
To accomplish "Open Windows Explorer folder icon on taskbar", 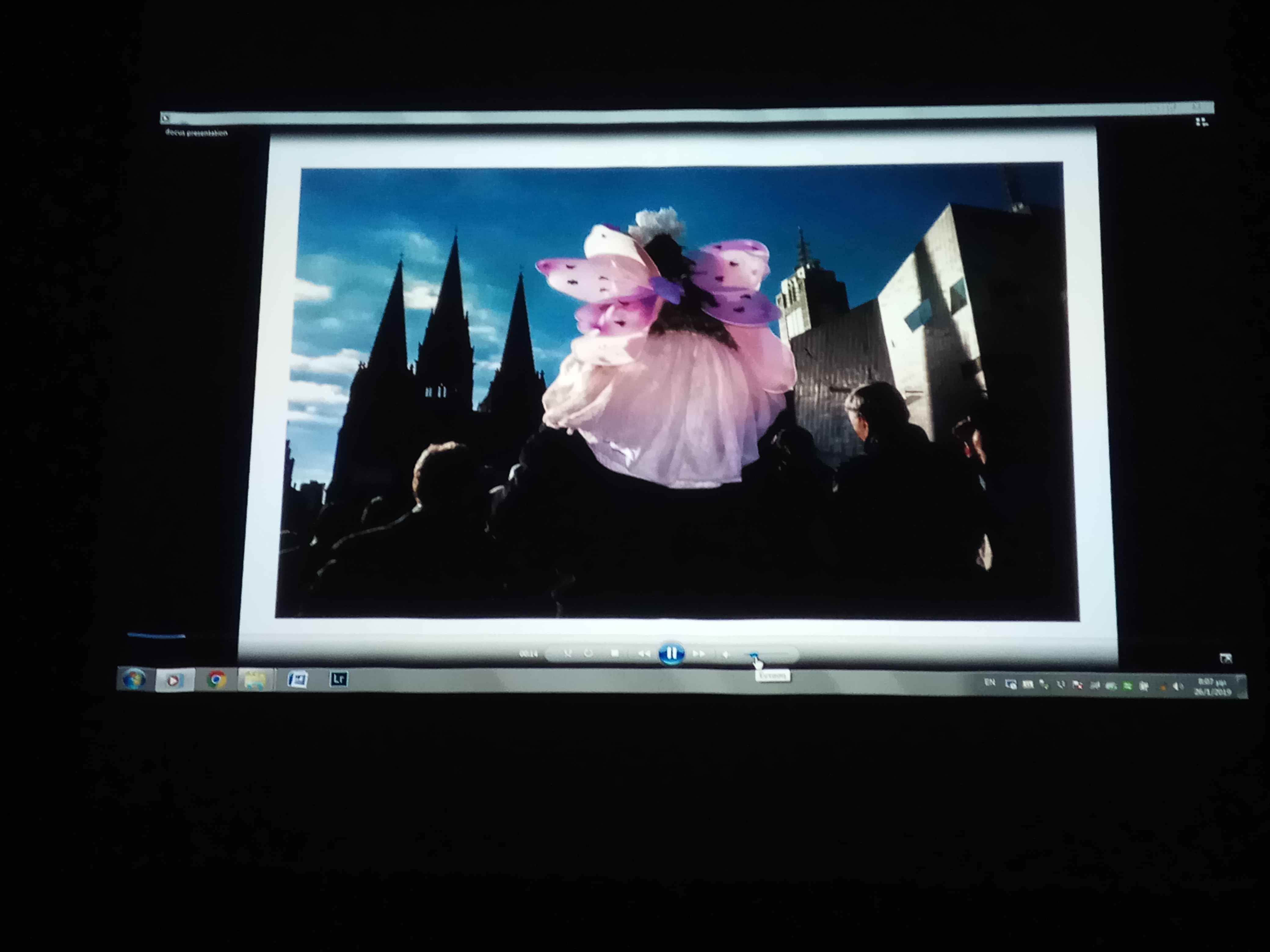I will [255, 680].
